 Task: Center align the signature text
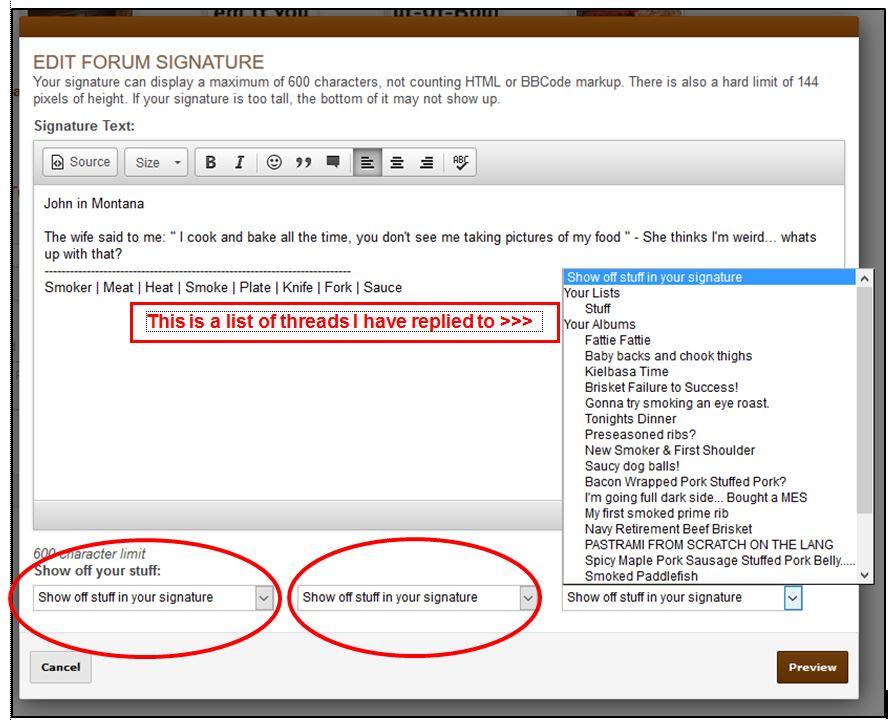tap(397, 163)
